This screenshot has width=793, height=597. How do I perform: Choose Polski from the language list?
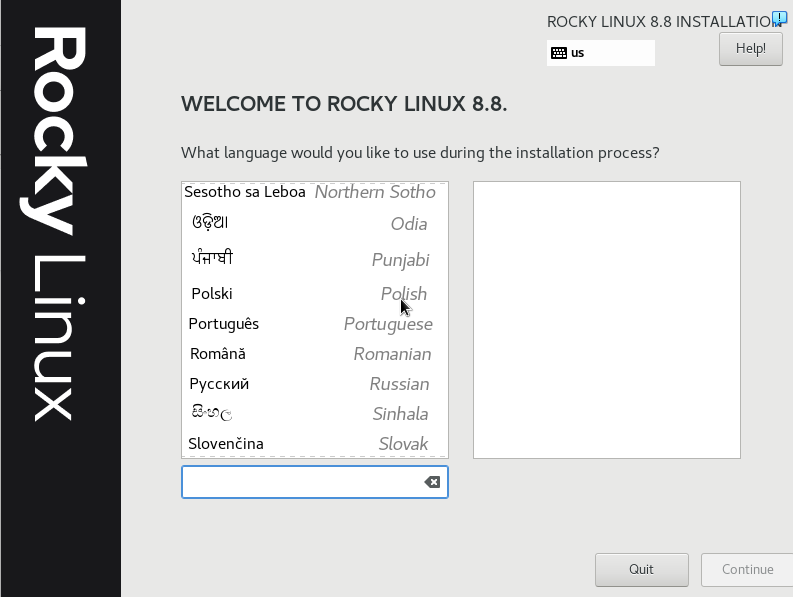(315, 293)
